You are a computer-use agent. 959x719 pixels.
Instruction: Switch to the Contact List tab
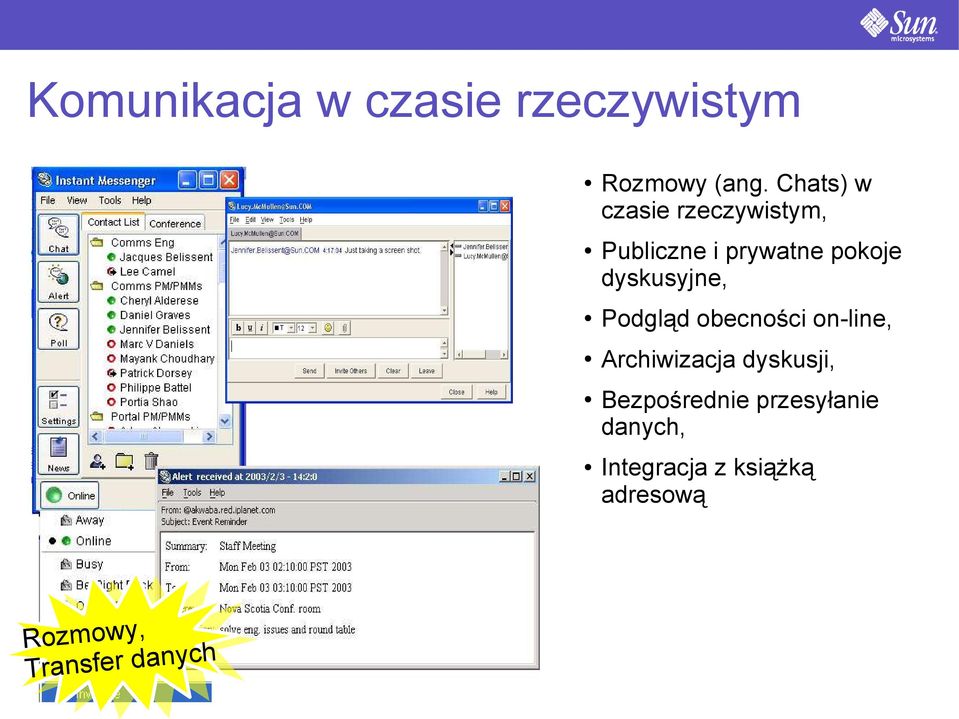tap(113, 223)
